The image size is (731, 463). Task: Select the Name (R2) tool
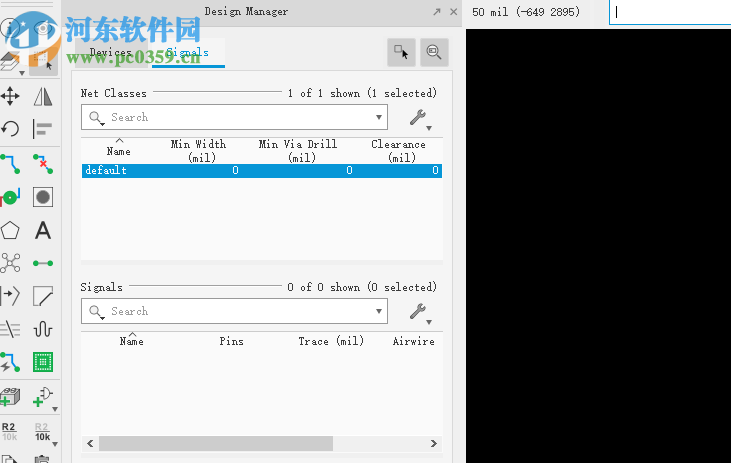tap(9, 432)
